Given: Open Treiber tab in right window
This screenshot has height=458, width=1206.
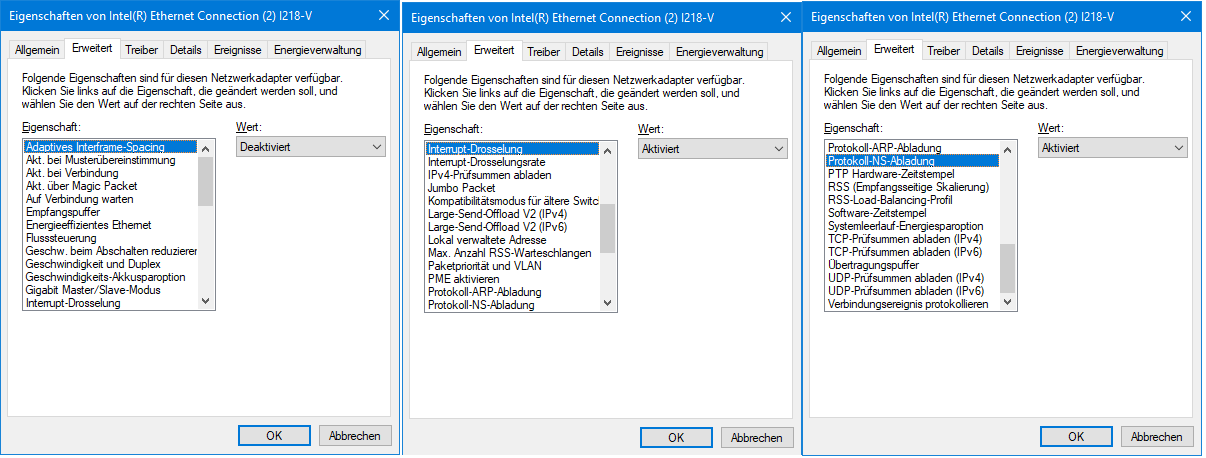Looking at the screenshot, I should coord(944,50).
